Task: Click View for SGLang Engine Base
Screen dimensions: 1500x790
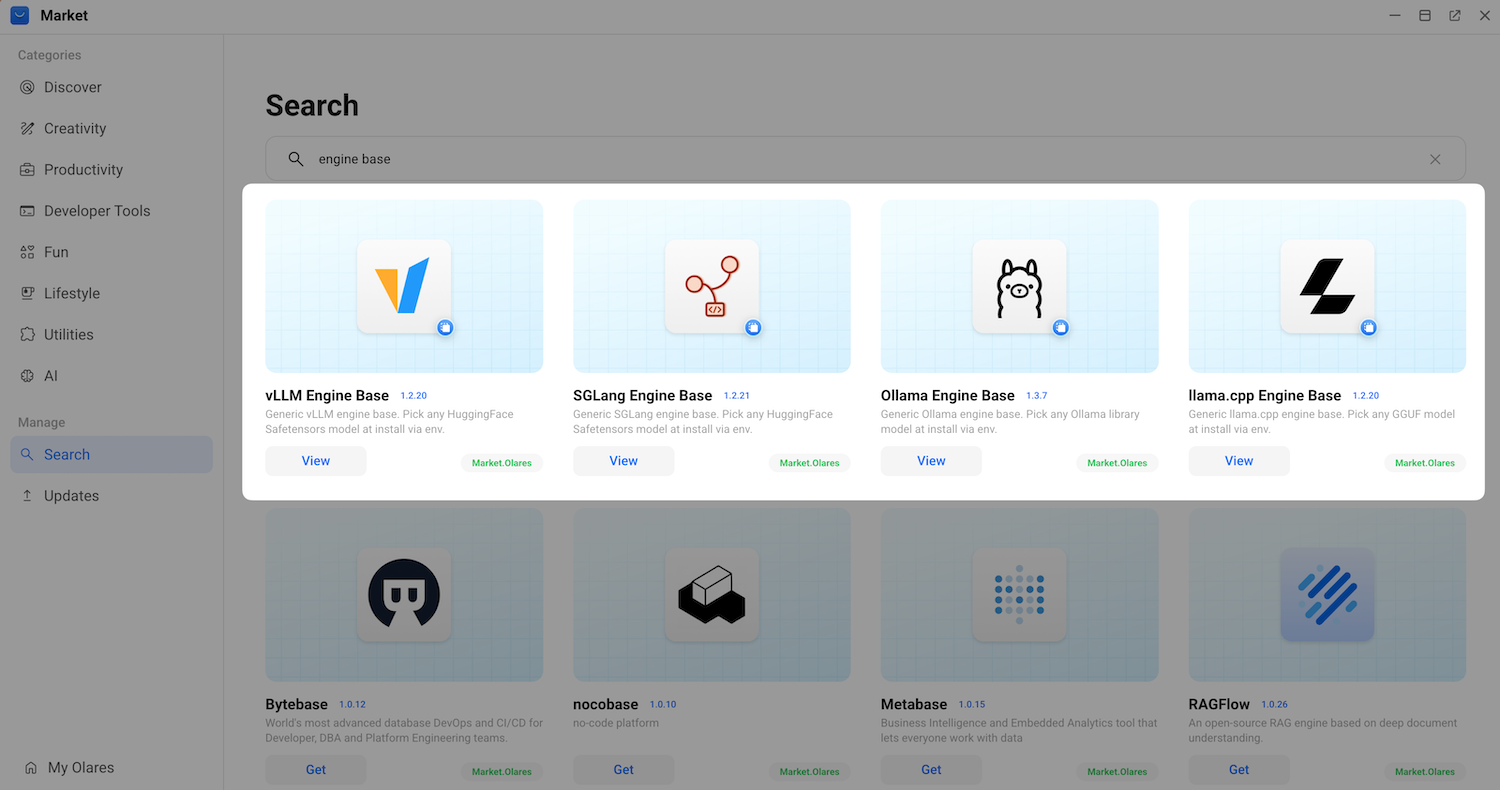Action: click(x=624, y=461)
